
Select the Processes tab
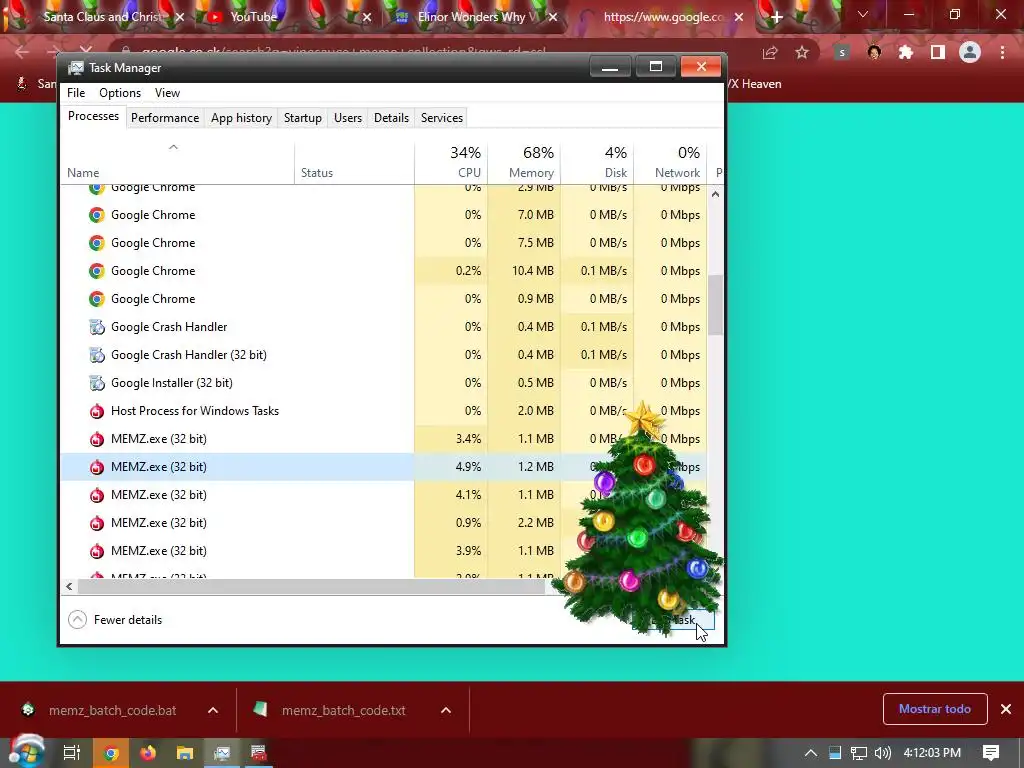coord(93,116)
